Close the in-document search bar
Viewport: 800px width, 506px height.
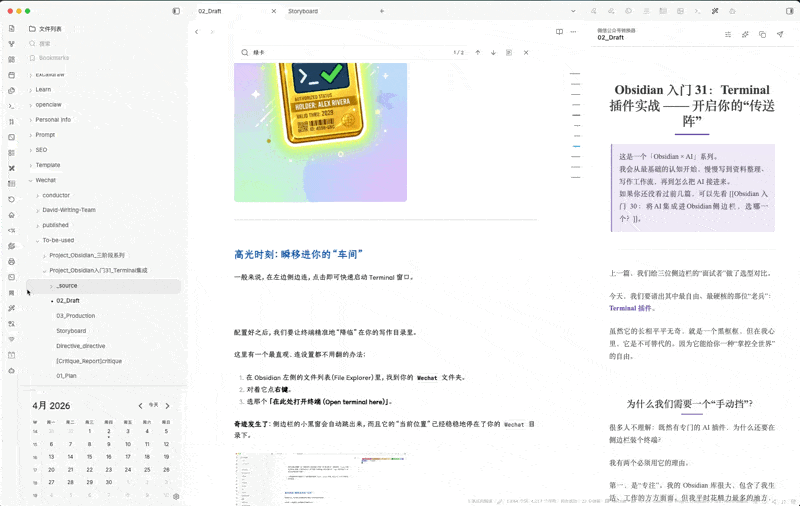(526, 53)
